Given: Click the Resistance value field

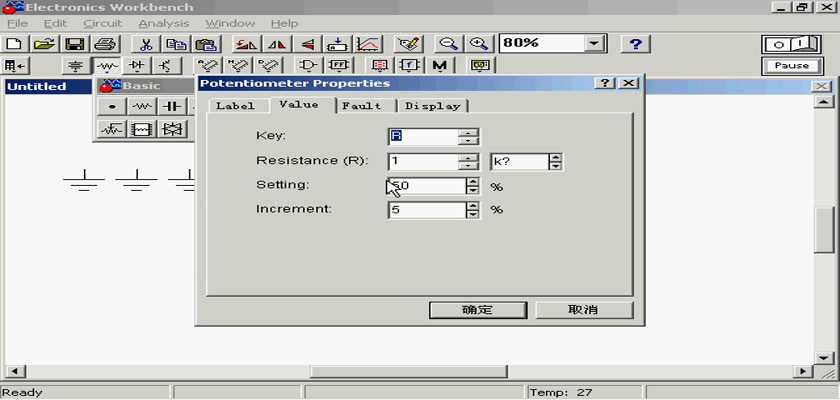Looking at the screenshot, I should pyautogui.click(x=423, y=162).
